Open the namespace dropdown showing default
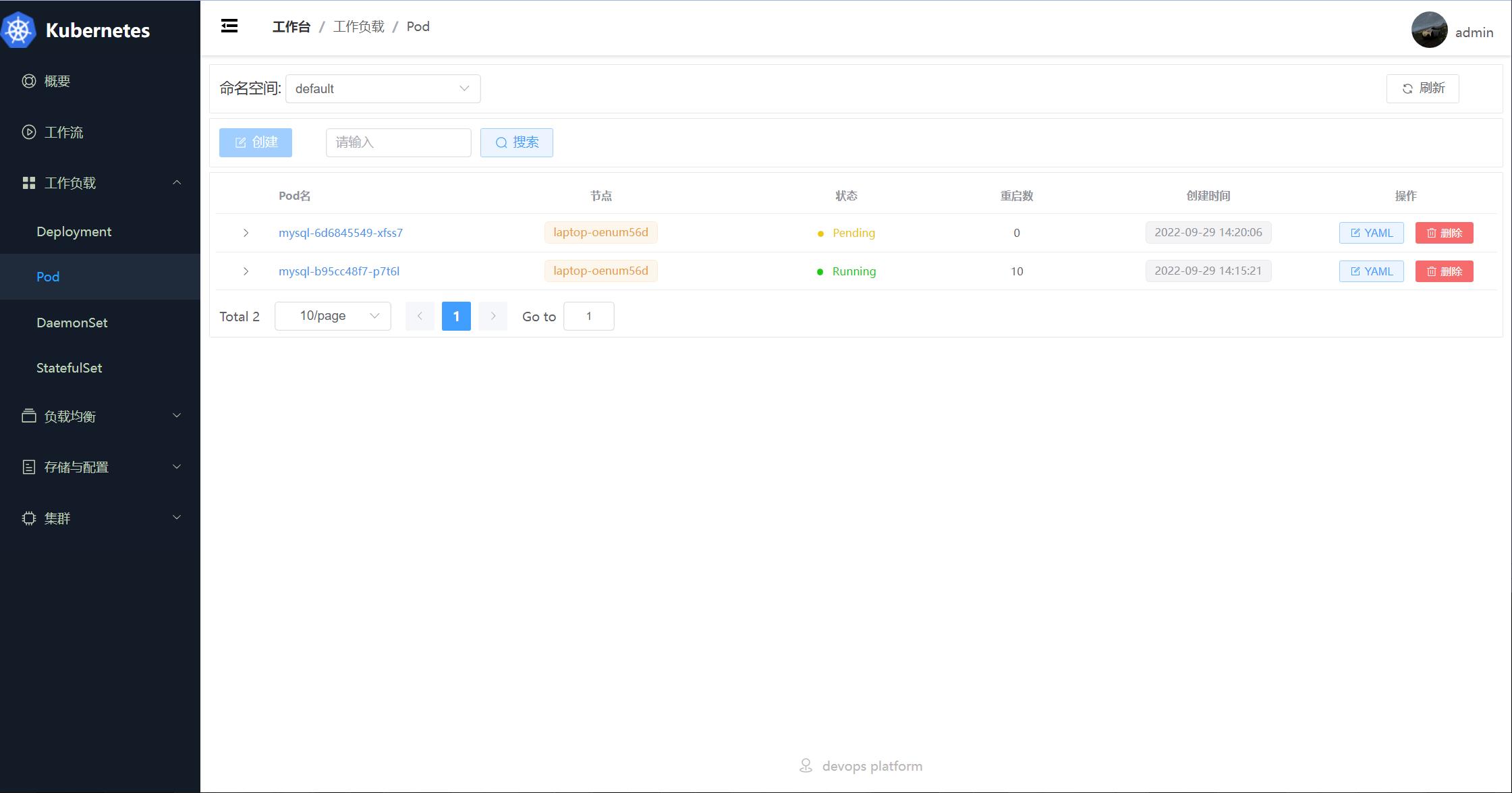This screenshot has height=793, width=1512. (383, 89)
